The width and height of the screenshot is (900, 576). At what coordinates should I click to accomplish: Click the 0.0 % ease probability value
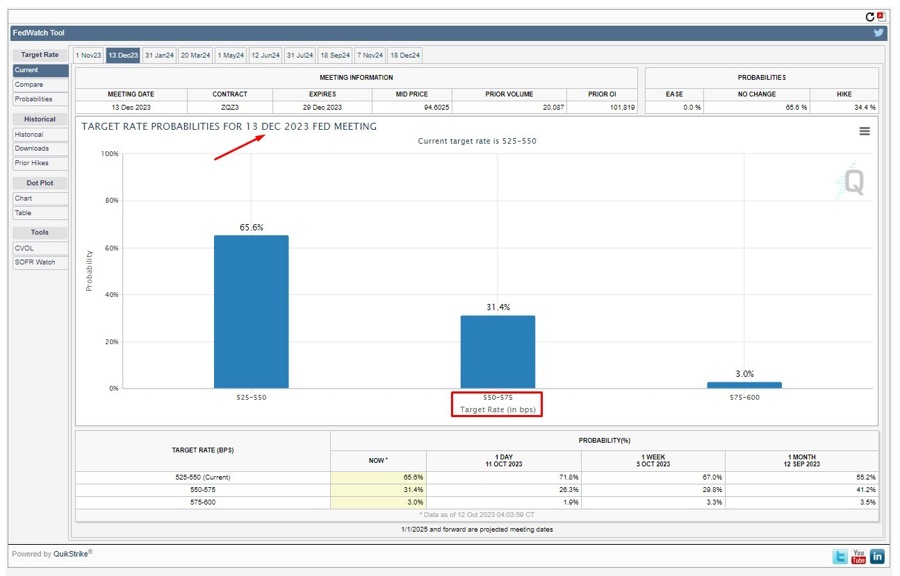point(692,107)
